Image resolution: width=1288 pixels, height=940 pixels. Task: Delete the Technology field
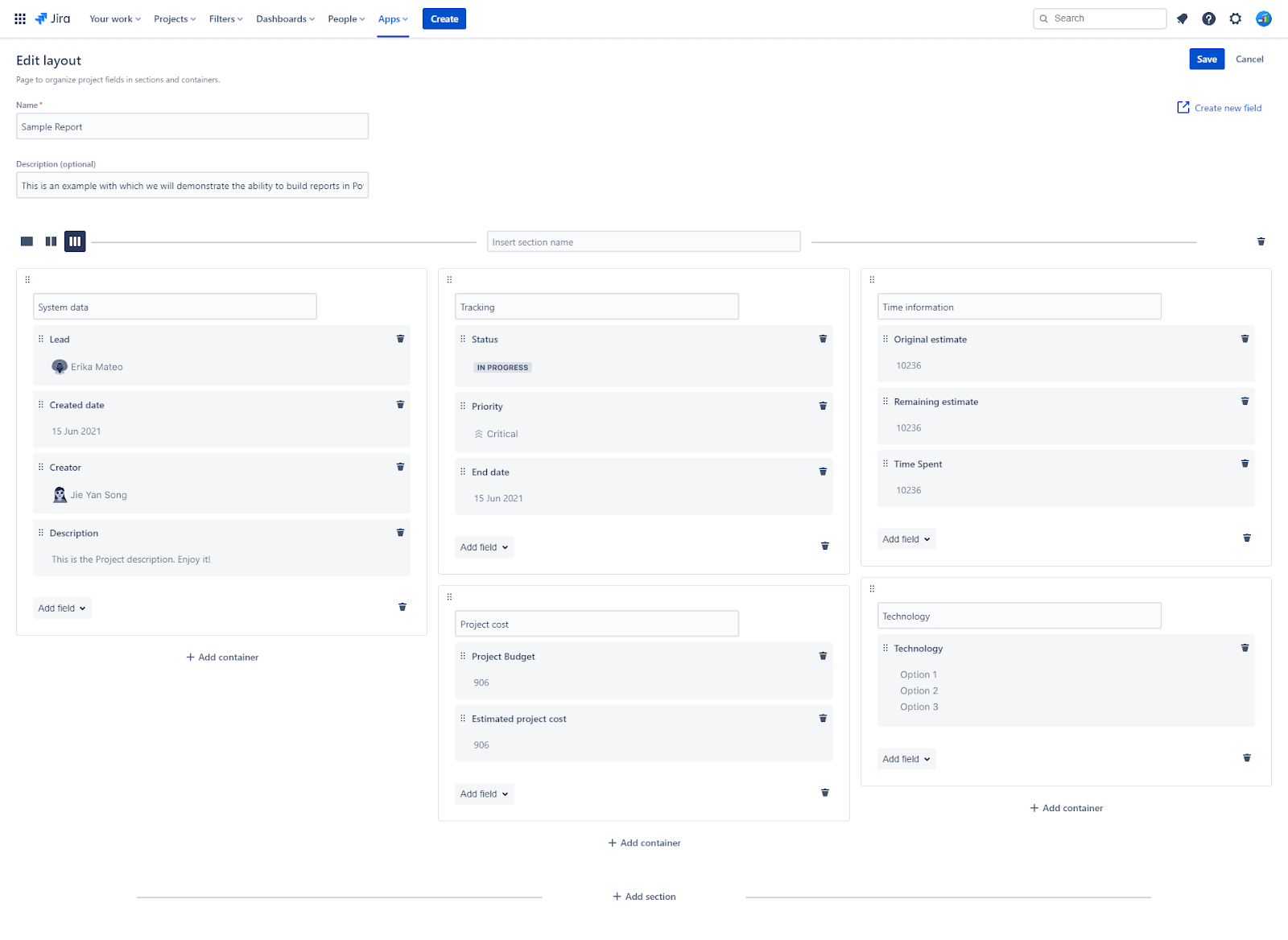[x=1245, y=647]
